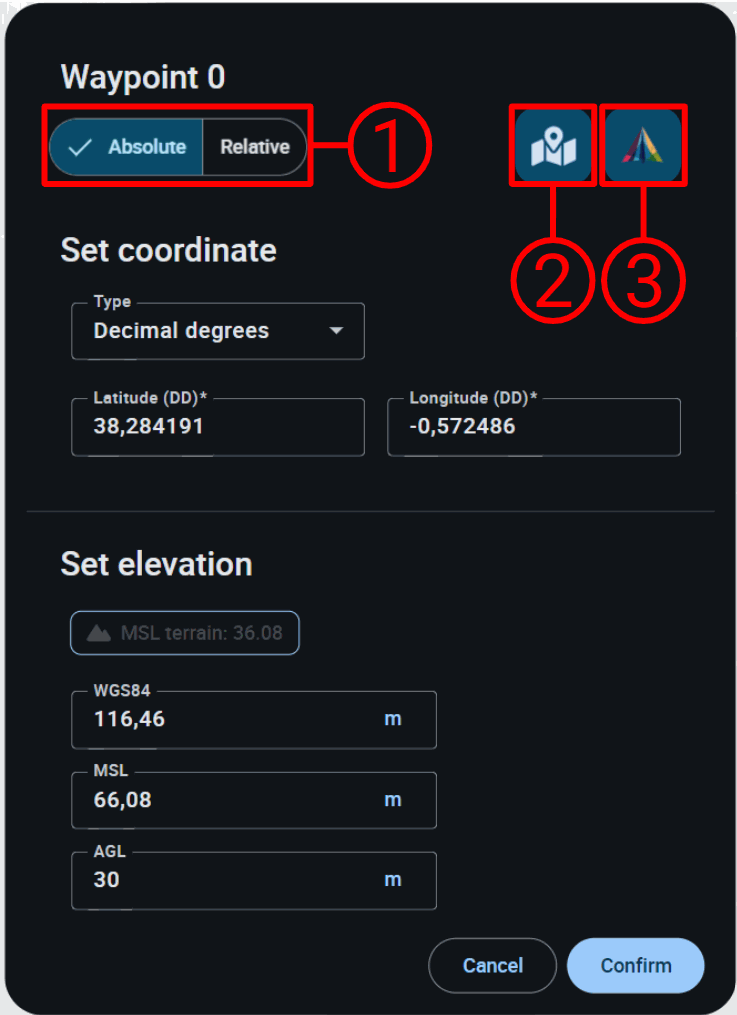Open the coordinate Type dropdown

(217, 331)
